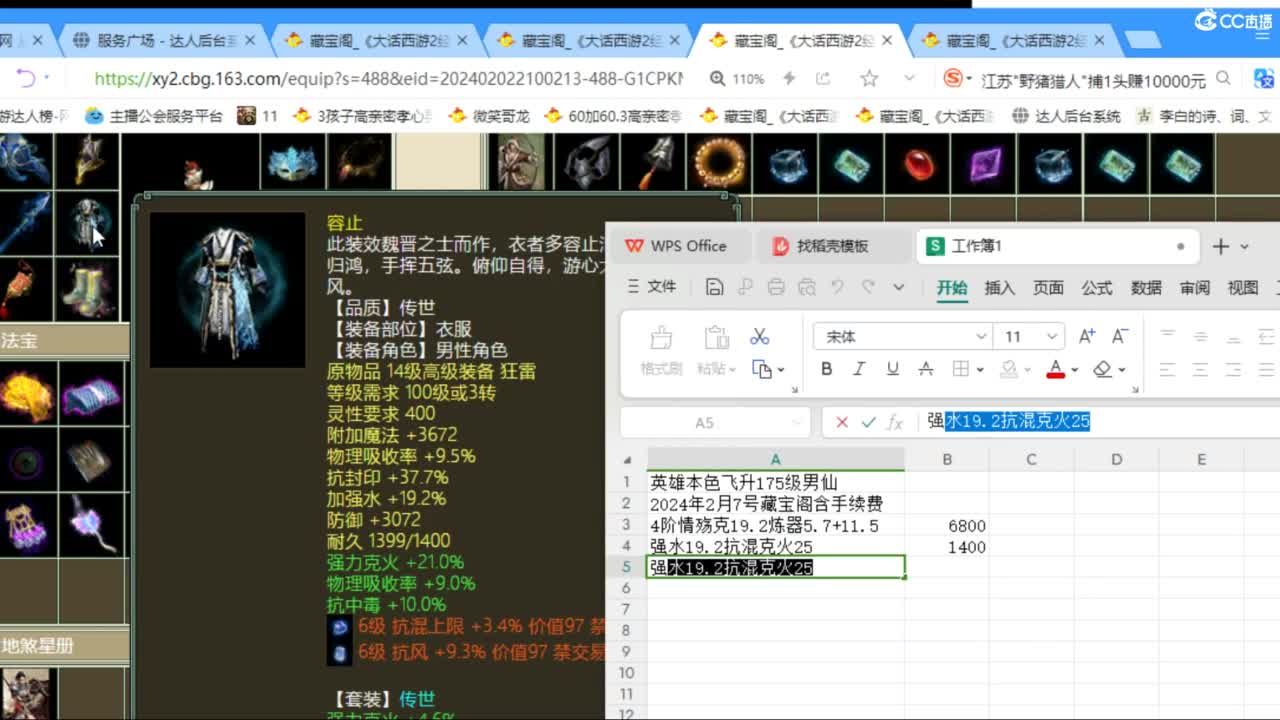Expand the copy dropdown arrow
The height and width of the screenshot is (720, 1280).
click(781, 370)
